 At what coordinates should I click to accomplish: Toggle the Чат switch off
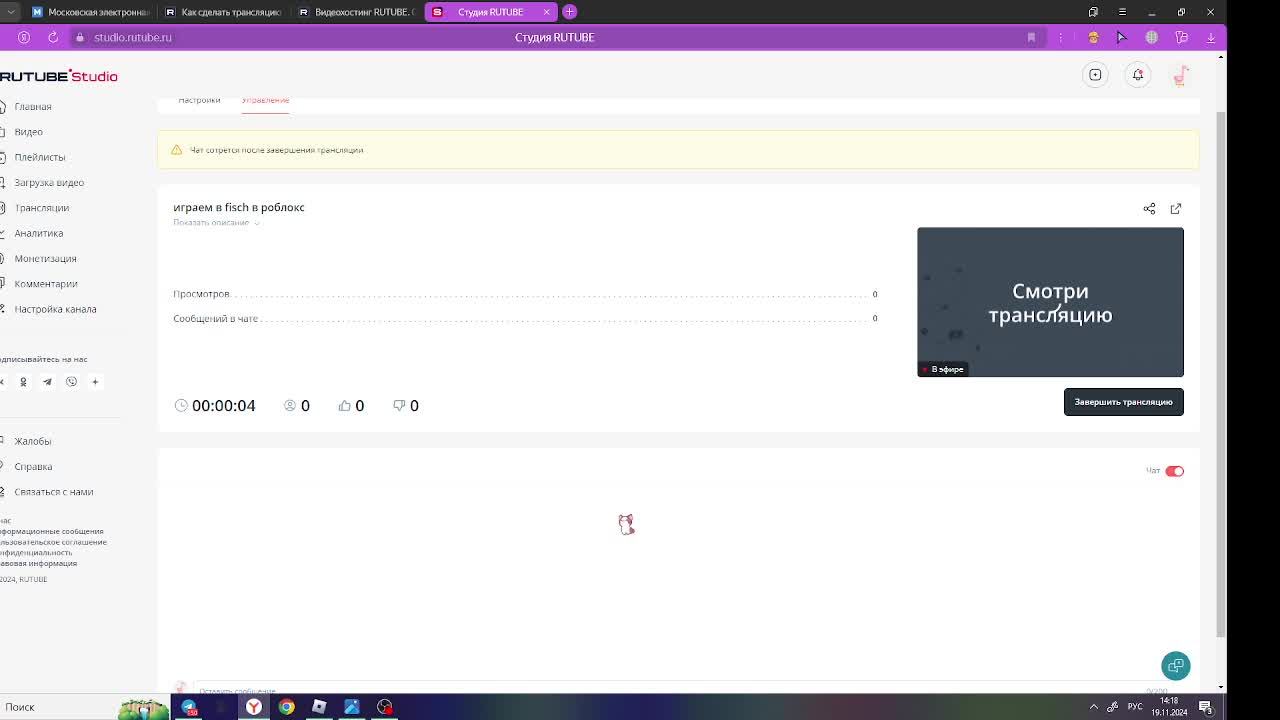coord(1174,471)
